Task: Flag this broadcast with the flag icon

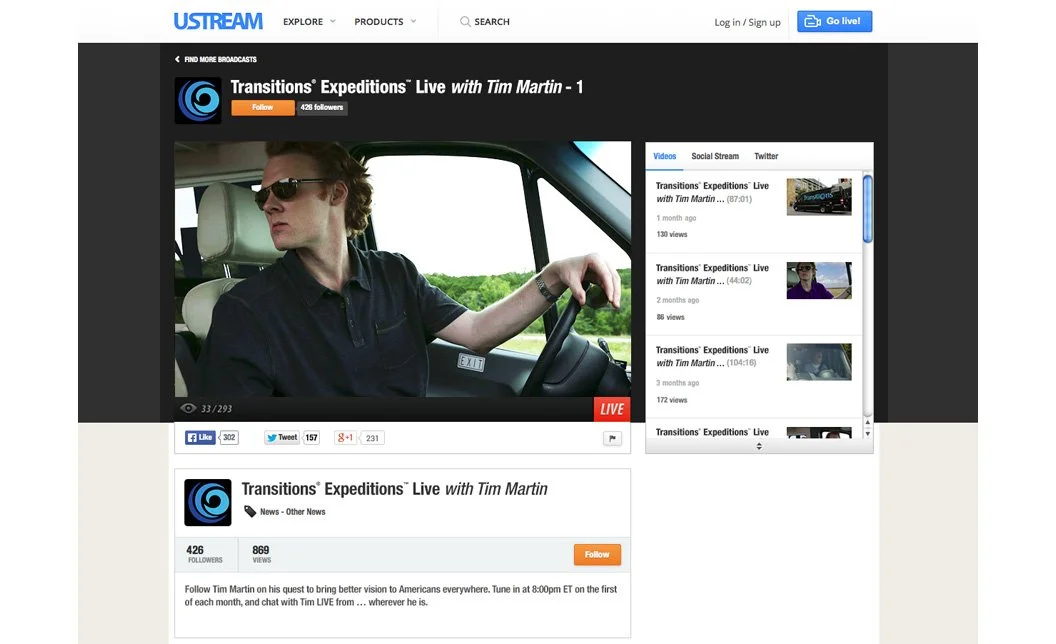Action: click(612, 439)
